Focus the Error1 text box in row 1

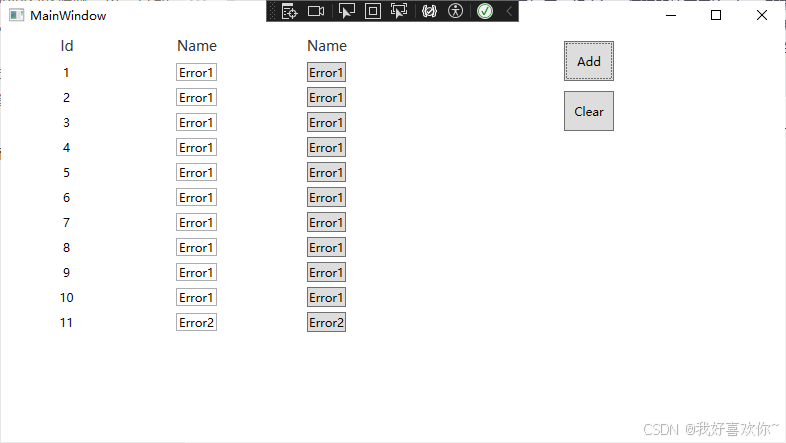click(x=196, y=73)
